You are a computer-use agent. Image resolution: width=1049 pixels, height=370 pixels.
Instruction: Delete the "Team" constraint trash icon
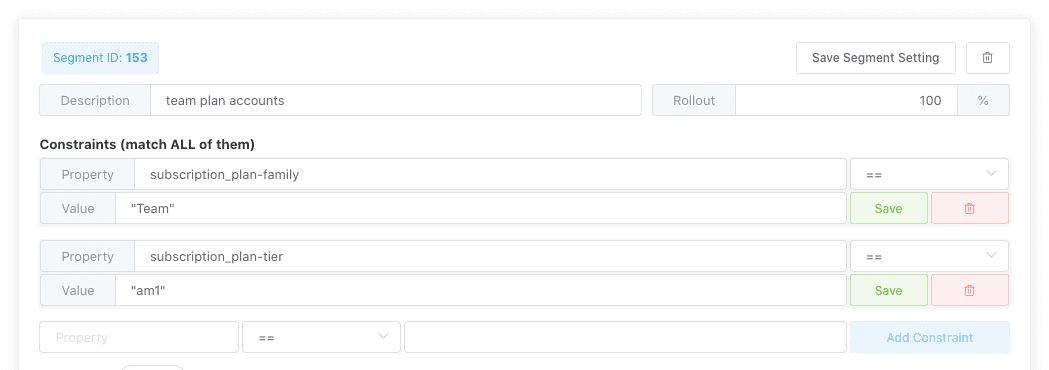pos(969,208)
